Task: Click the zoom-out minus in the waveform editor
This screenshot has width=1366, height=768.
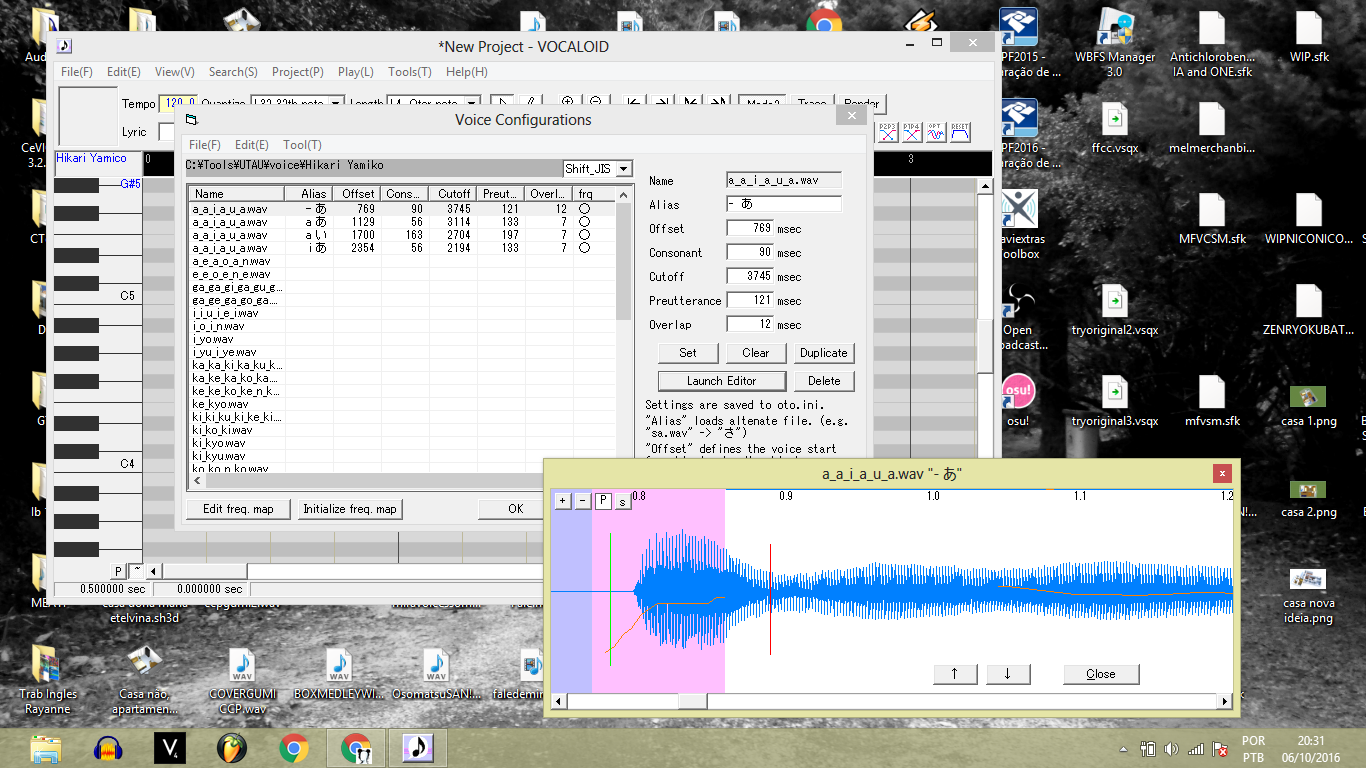Action: click(x=583, y=501)
